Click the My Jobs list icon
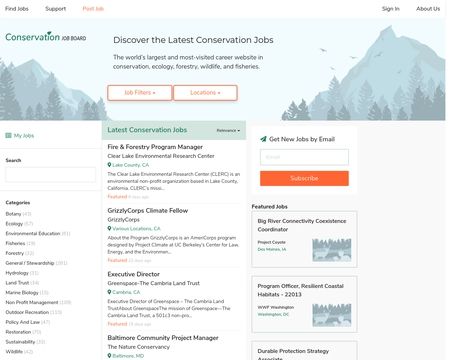Screen dimensions: 450x360 (8, 135)
